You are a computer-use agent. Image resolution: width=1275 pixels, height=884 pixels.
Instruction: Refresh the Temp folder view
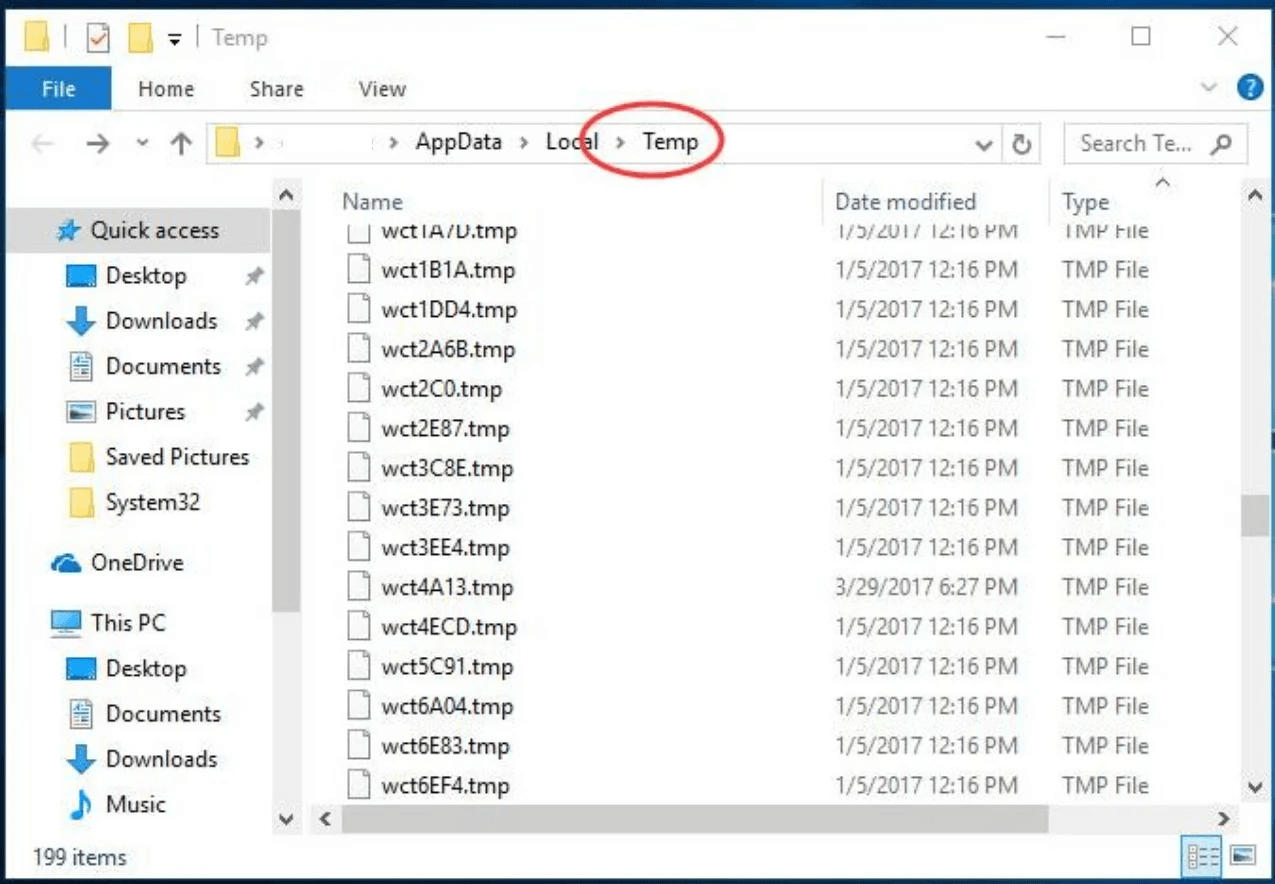coord(1021,144)
